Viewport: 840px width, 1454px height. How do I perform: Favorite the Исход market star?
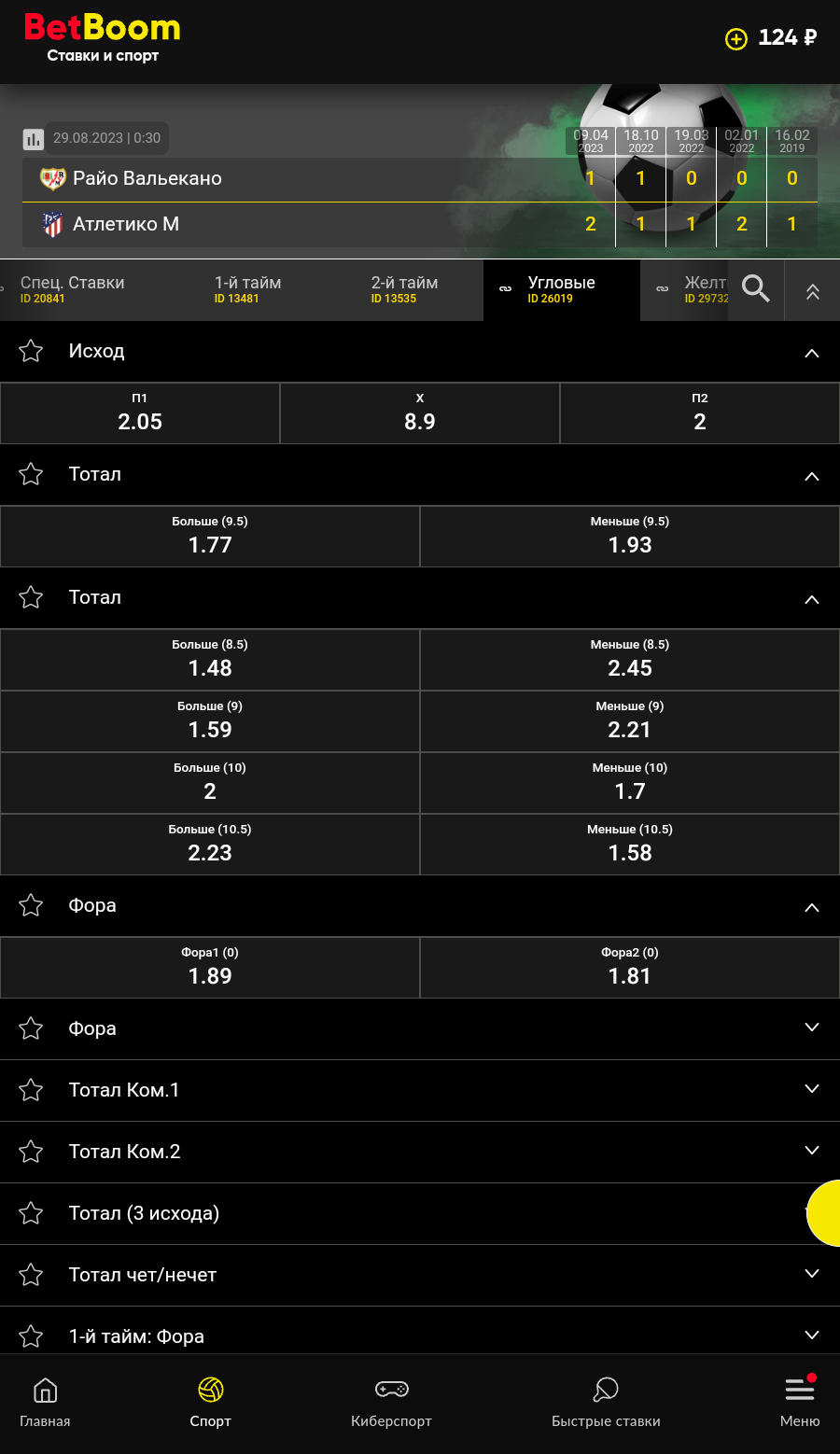coord(32,351)
